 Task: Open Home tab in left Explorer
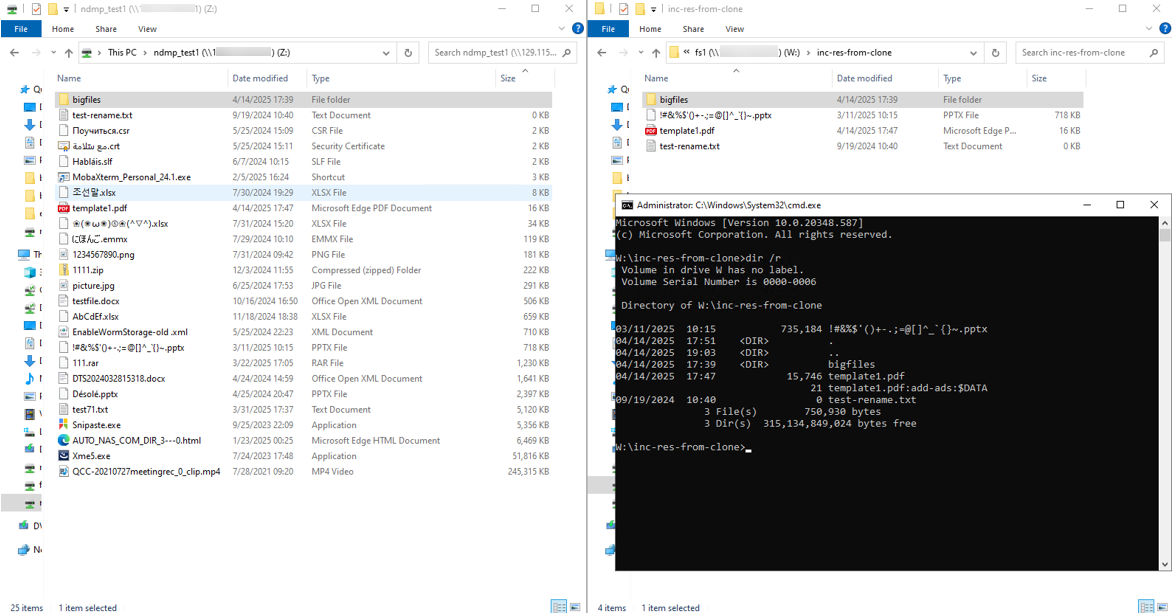pos(63,29)
